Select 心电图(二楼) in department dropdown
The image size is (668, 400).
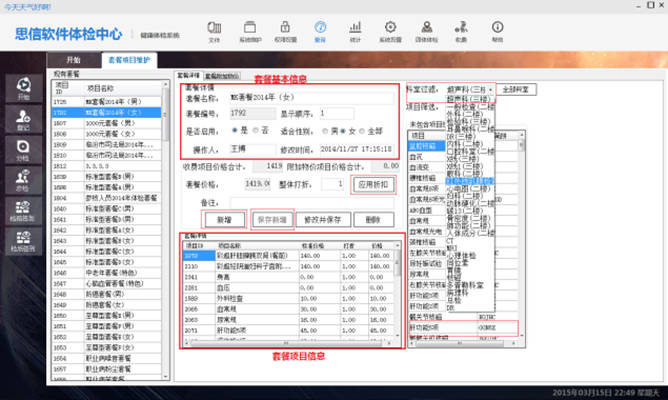click(x=470, y=188)
